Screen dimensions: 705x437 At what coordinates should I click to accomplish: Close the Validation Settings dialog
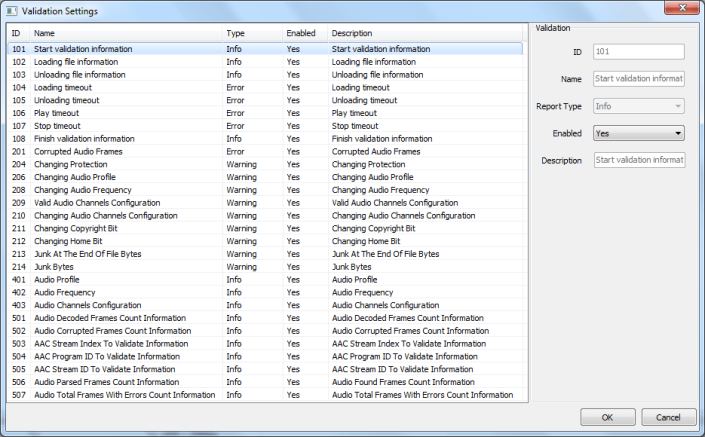click(682, 8)
